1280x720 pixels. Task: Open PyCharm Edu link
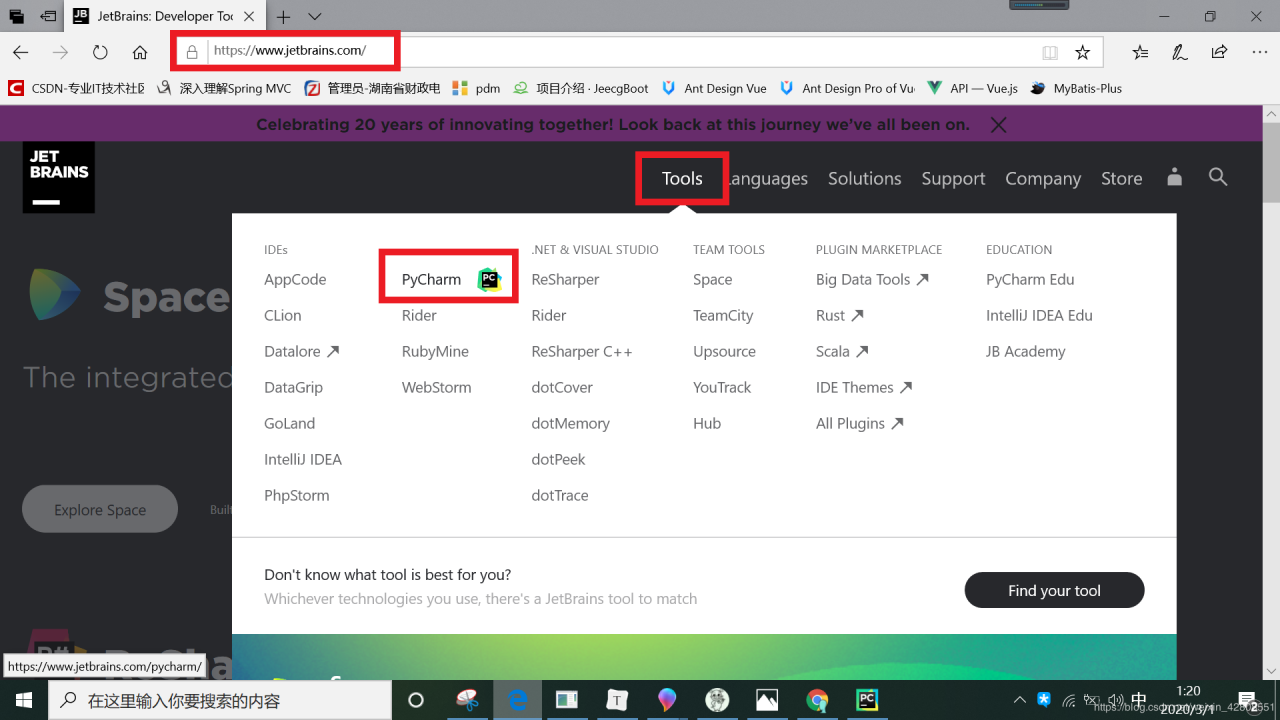pyautogui.click(x=1030, y=279)
